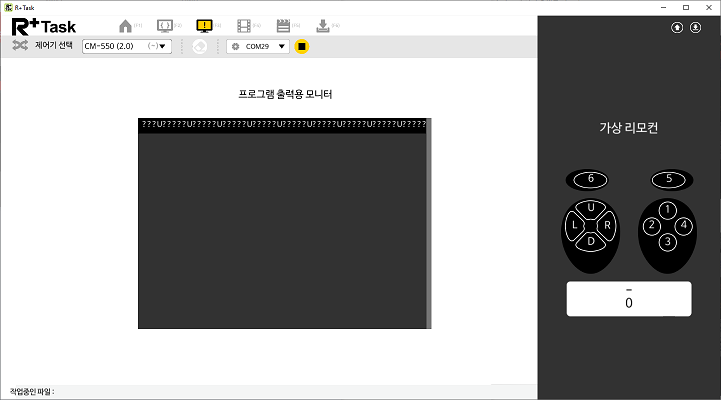Viewport: 721px width, 400px height.
Task: Open the Home tab icon
Action: pos(125,25)
